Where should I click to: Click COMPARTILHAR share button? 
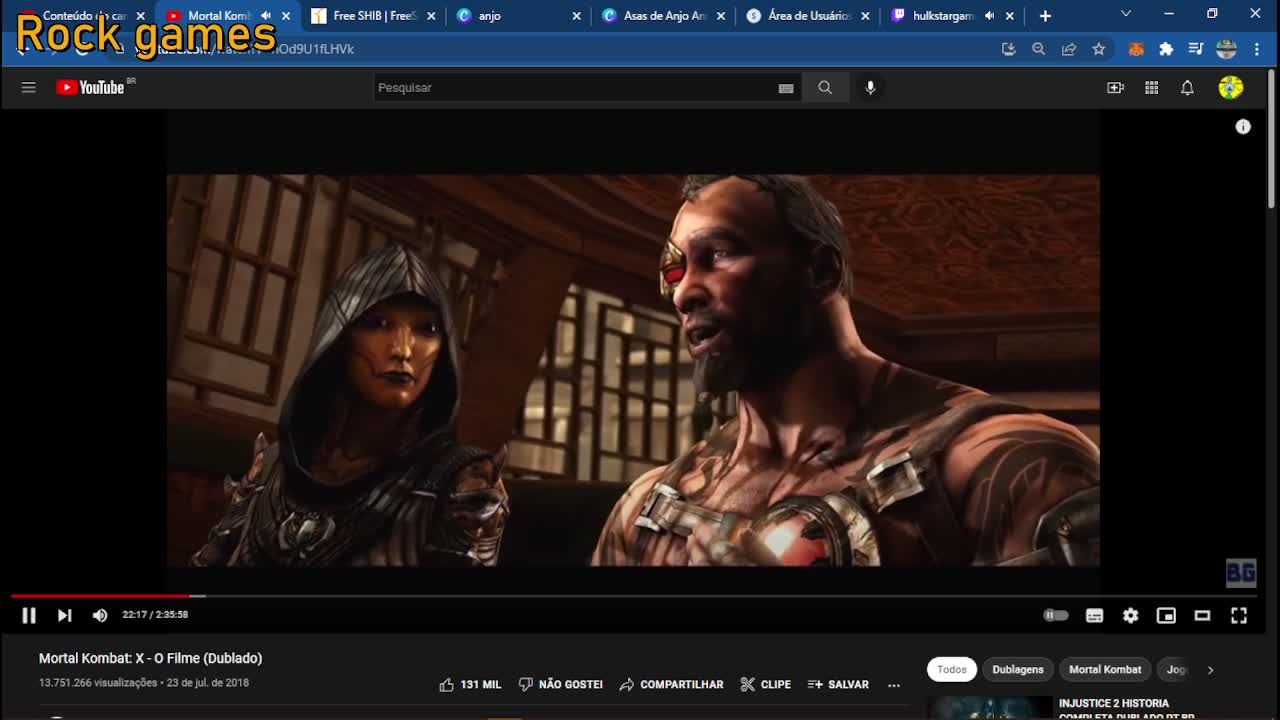671,684
